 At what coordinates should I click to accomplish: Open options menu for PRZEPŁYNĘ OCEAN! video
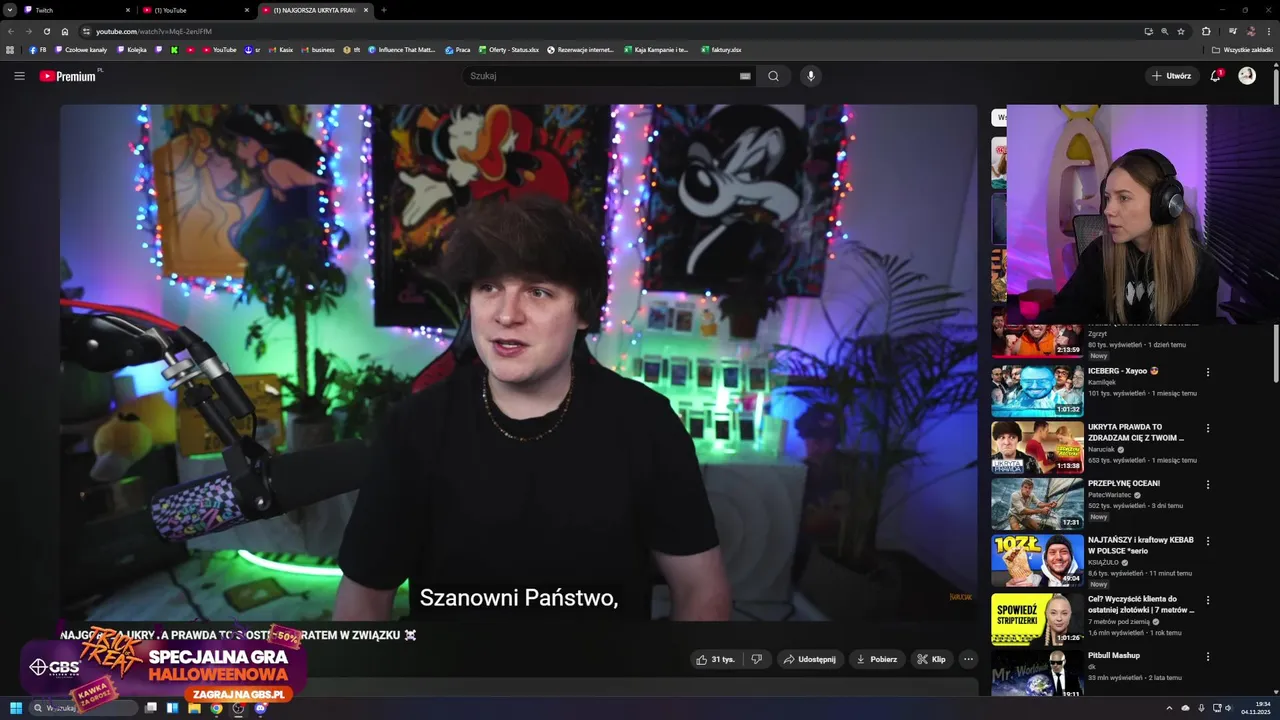1208,485
